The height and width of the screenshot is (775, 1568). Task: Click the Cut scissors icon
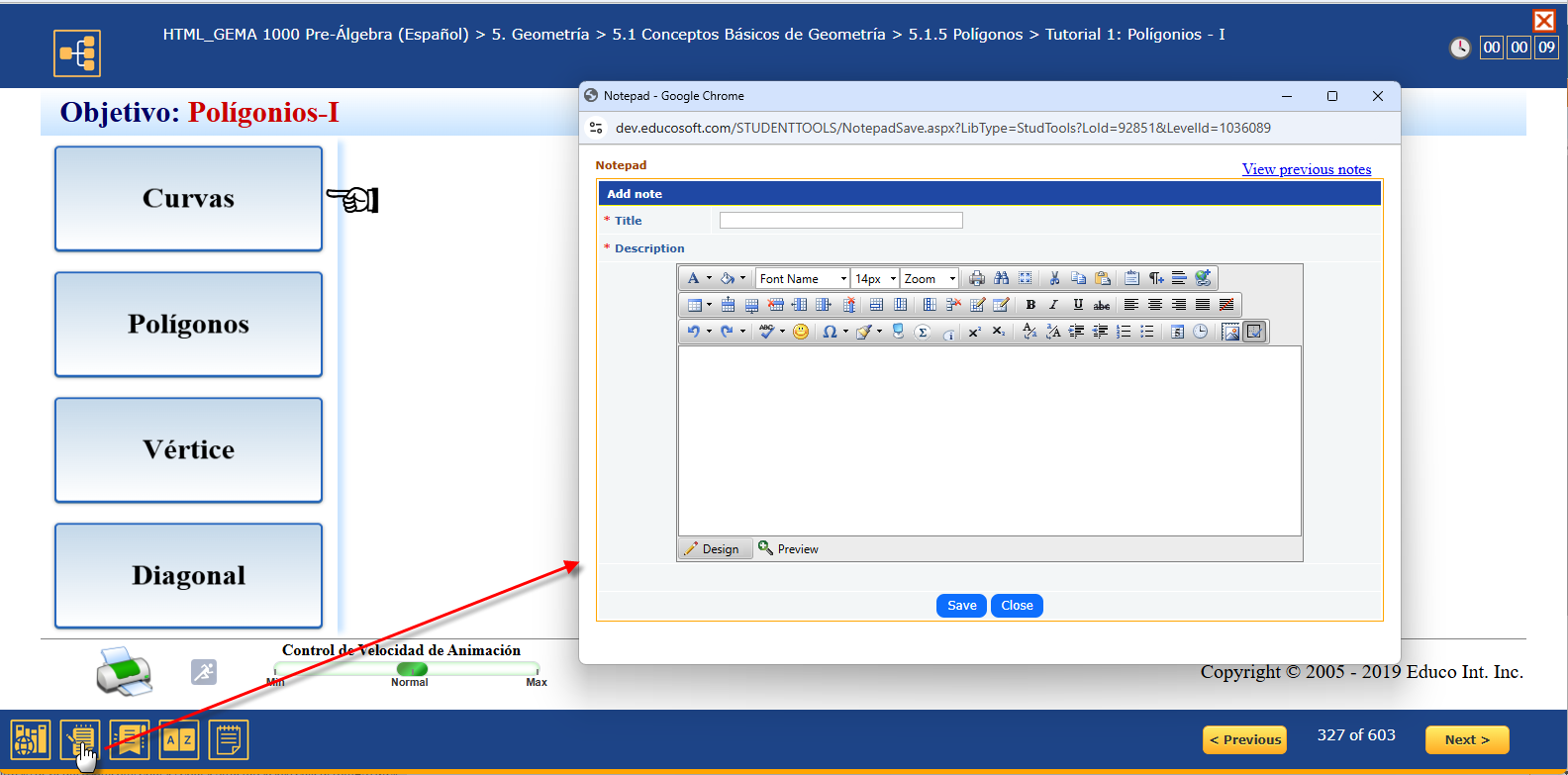(x=1054, y=278)
